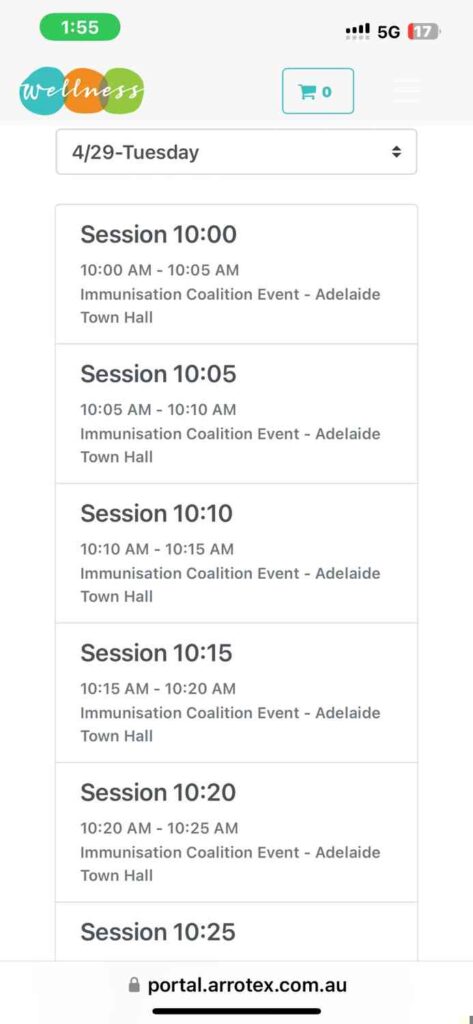Image resolution: width=473 pixels, height=1024 pixels.
Task: Open the shopping cart button
Action: tap(318, 91)
